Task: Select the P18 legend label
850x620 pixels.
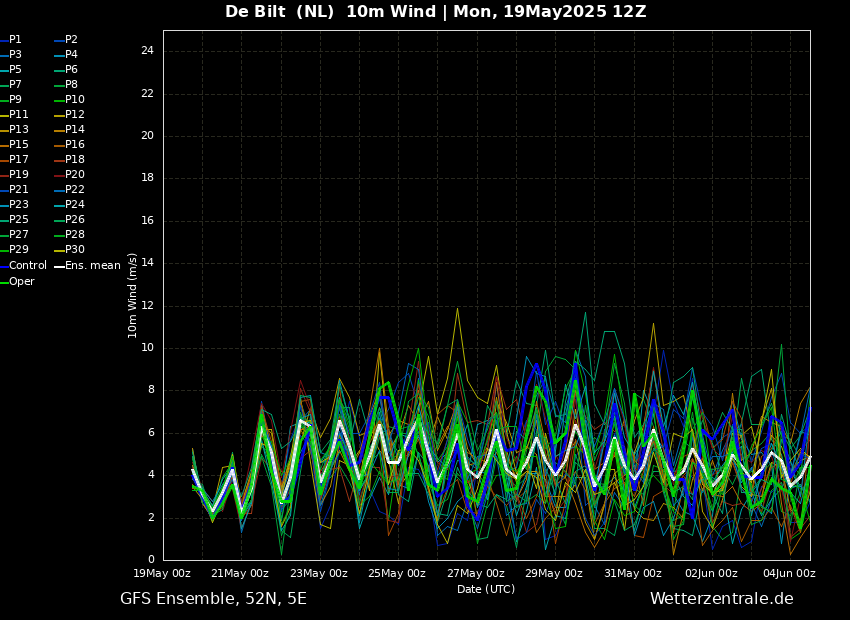Action: click(x=75, y=159)
